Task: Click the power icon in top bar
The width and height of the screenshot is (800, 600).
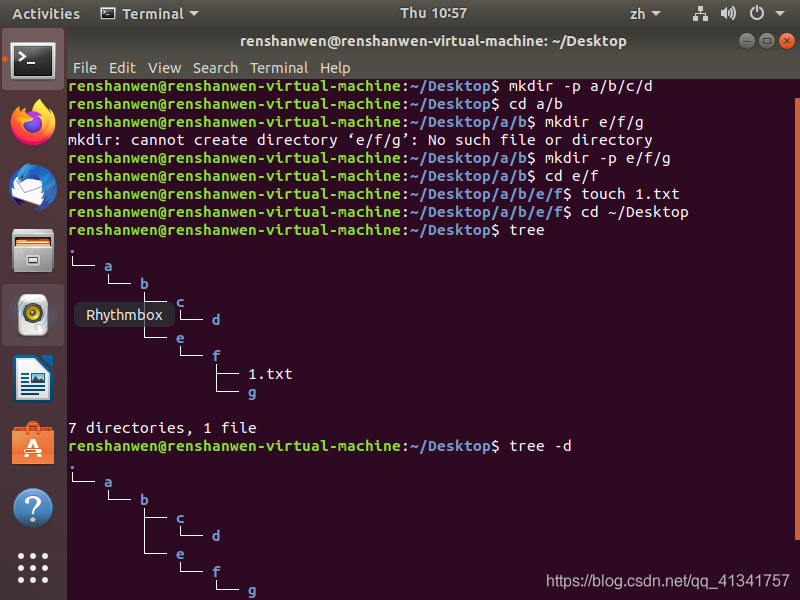Action: (x=757, y=13)
